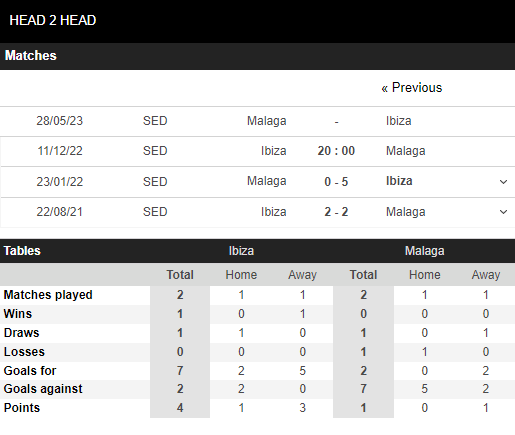
Task: Select the Tables section header
Action: point(22,251)
